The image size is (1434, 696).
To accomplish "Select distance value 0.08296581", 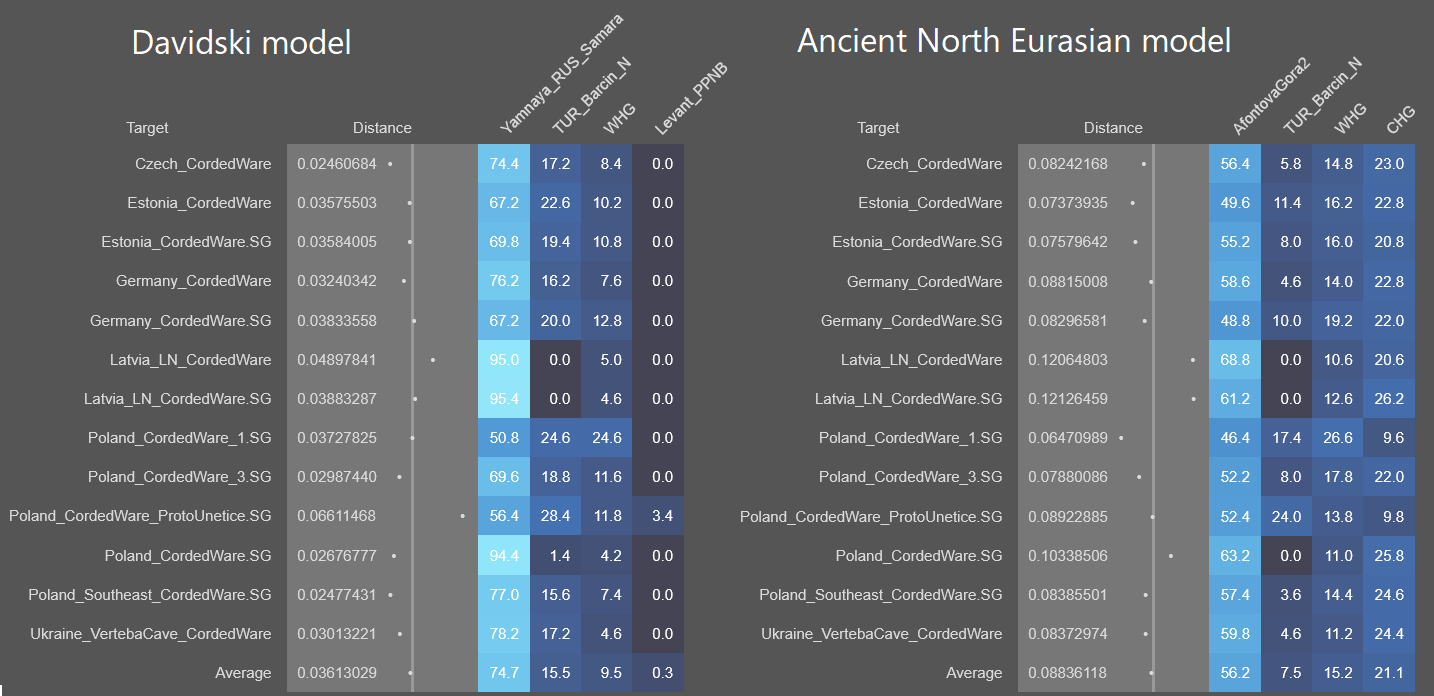I will pos(1068,320).
